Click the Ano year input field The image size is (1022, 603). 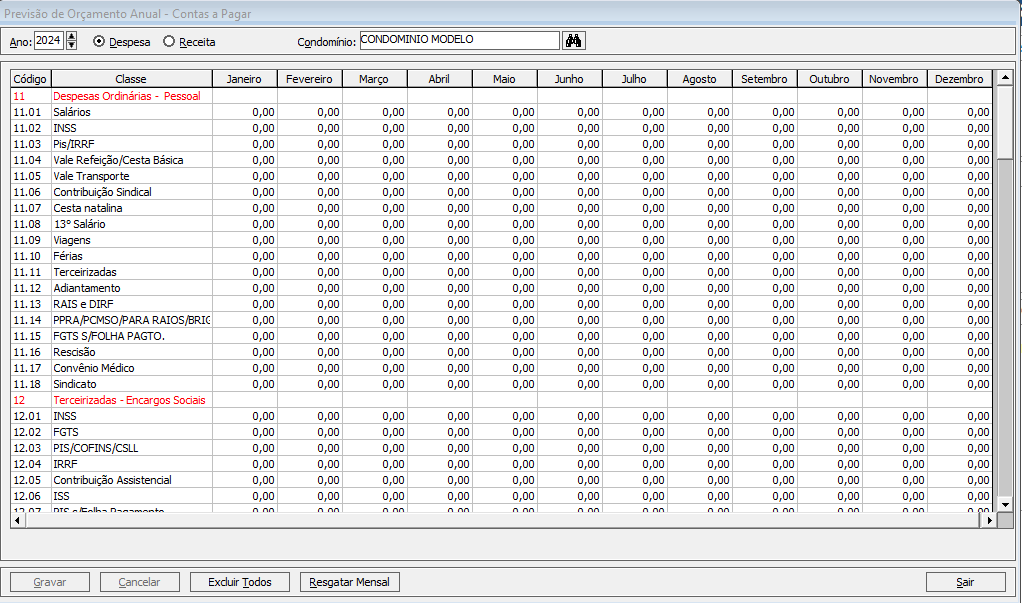point(48,41)
